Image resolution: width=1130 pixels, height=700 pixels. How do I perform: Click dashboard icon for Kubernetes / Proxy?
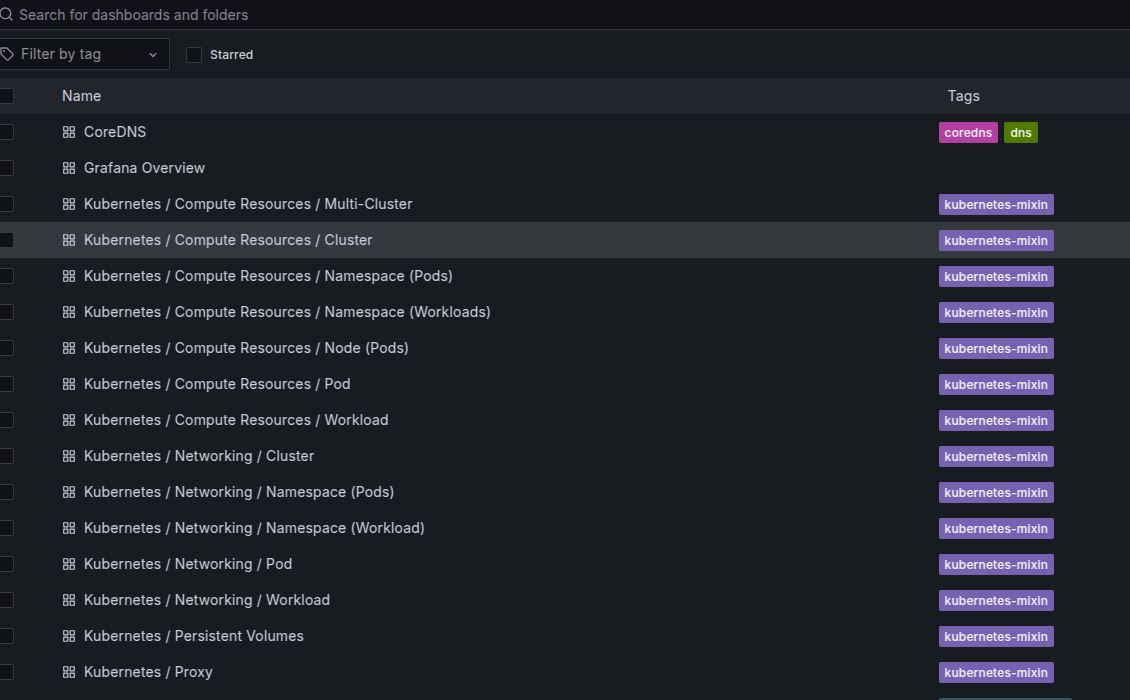(x=69, y=673)
